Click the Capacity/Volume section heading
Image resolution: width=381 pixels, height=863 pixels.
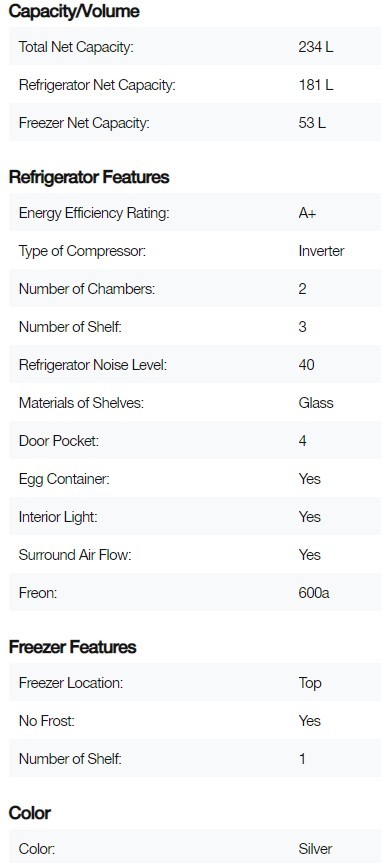(74, 11)
